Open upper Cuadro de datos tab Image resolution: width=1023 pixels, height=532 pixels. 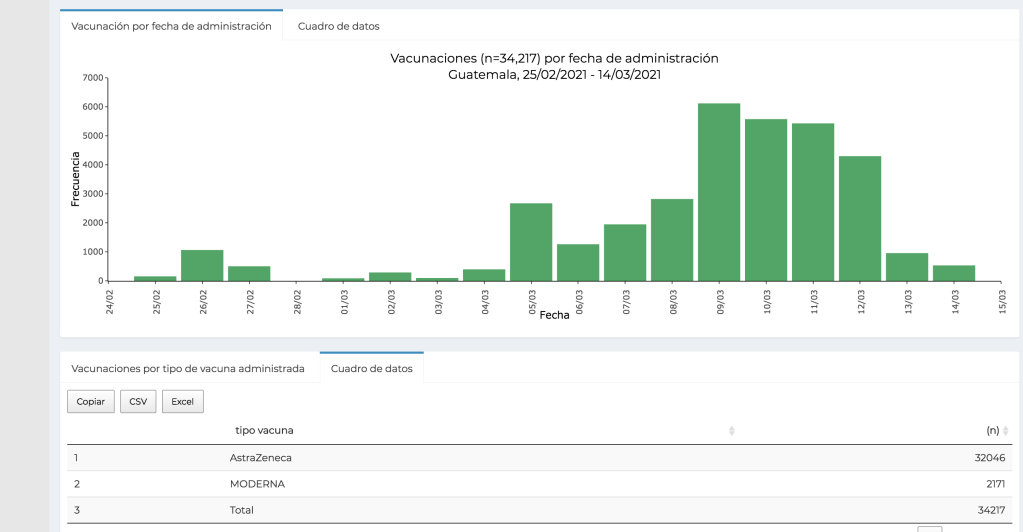point(338,26)
